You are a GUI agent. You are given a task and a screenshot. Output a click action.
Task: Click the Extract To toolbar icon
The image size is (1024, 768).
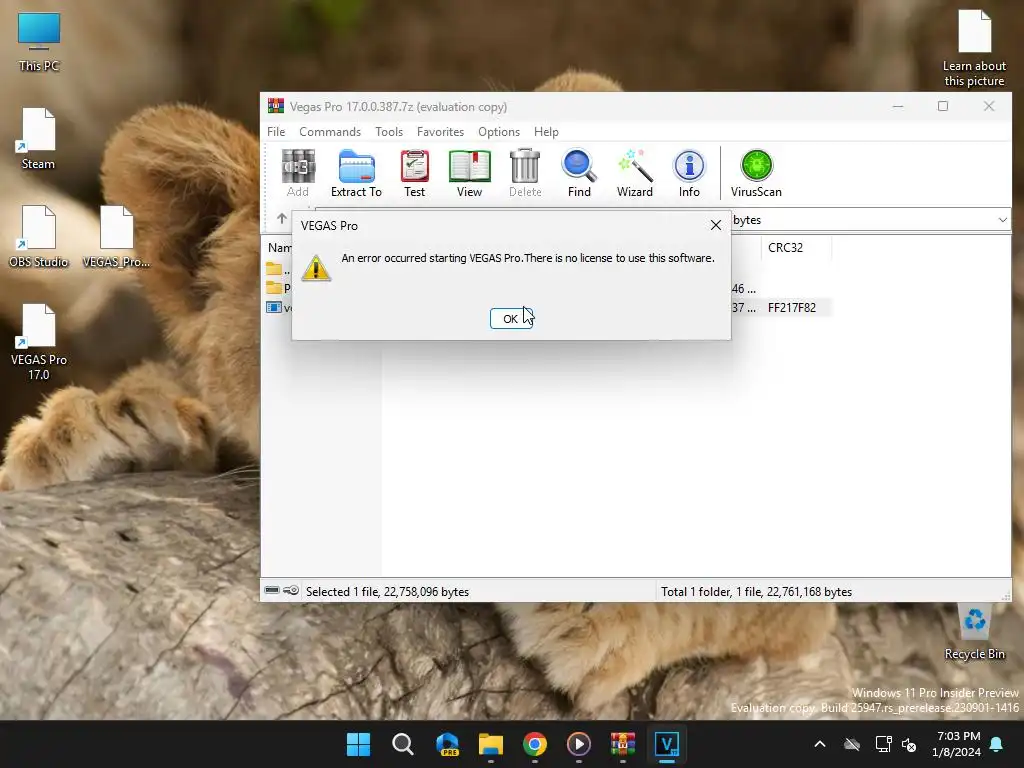pyautogui.click(x=356, y=173)
